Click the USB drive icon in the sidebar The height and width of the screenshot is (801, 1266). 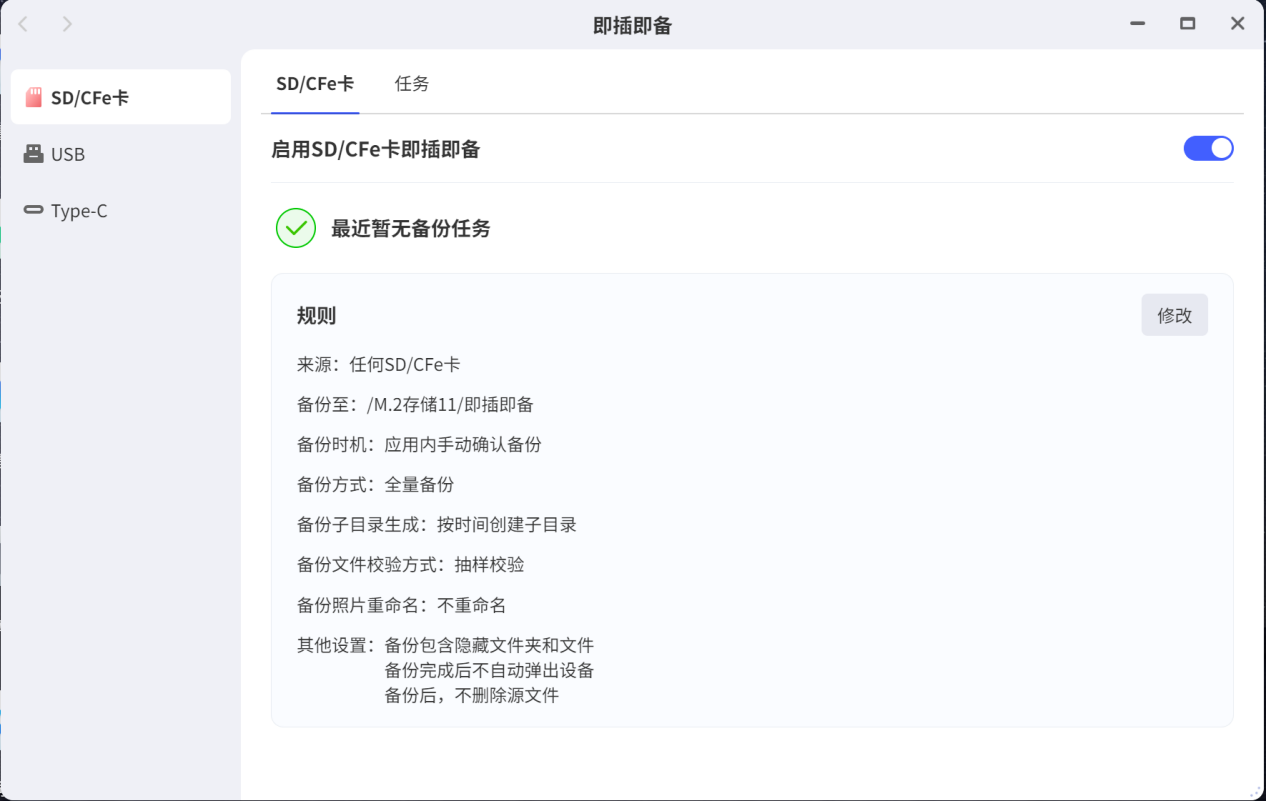point(34,154)
